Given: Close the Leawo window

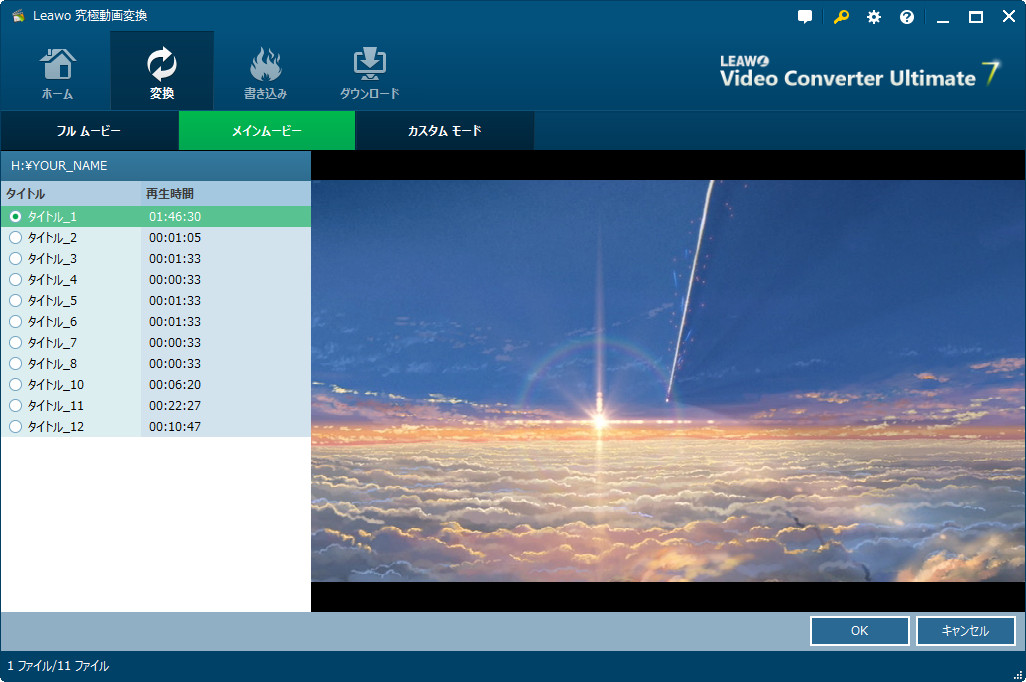Looking at the screenshot, I should 1009,16.
